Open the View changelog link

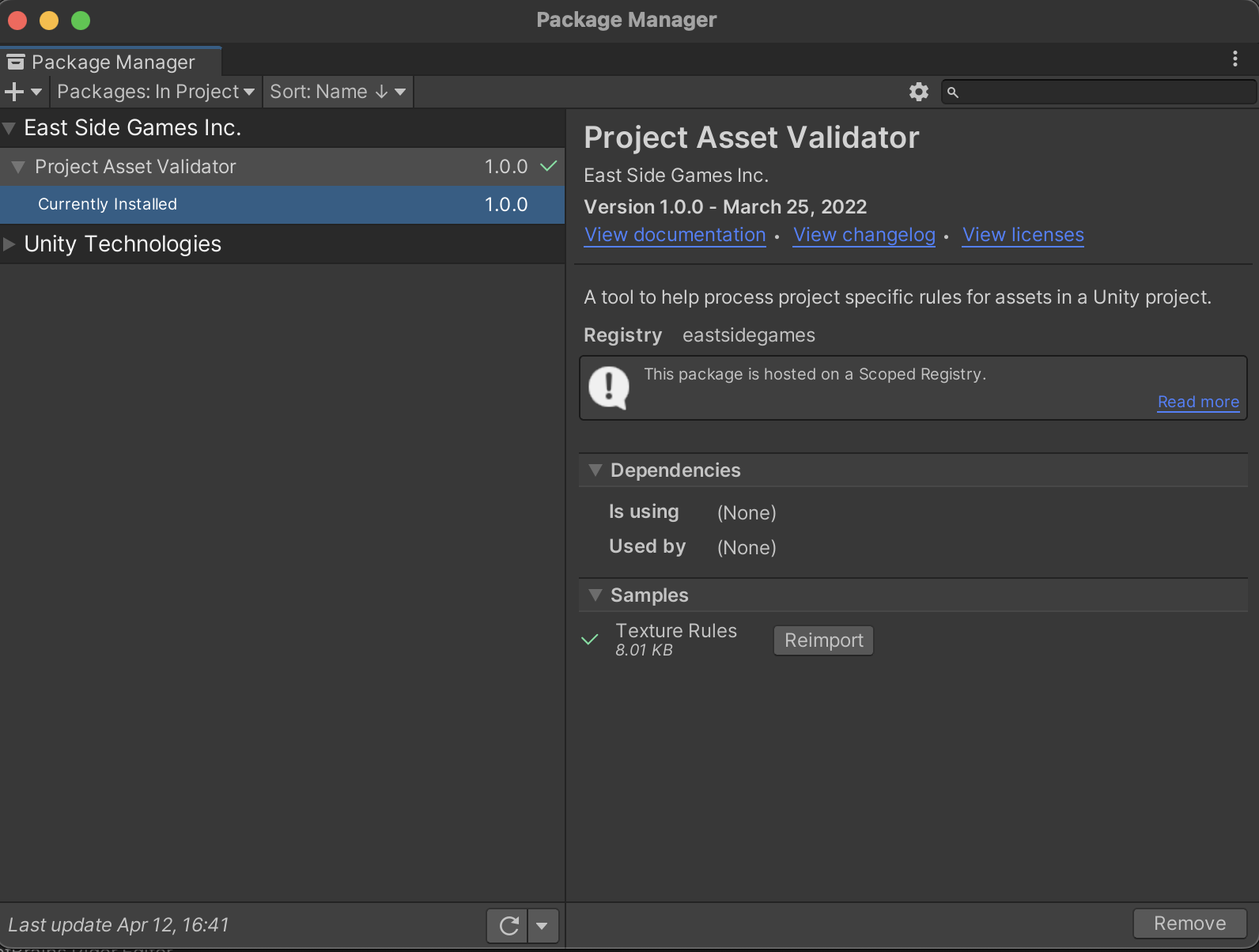[864, 235]
